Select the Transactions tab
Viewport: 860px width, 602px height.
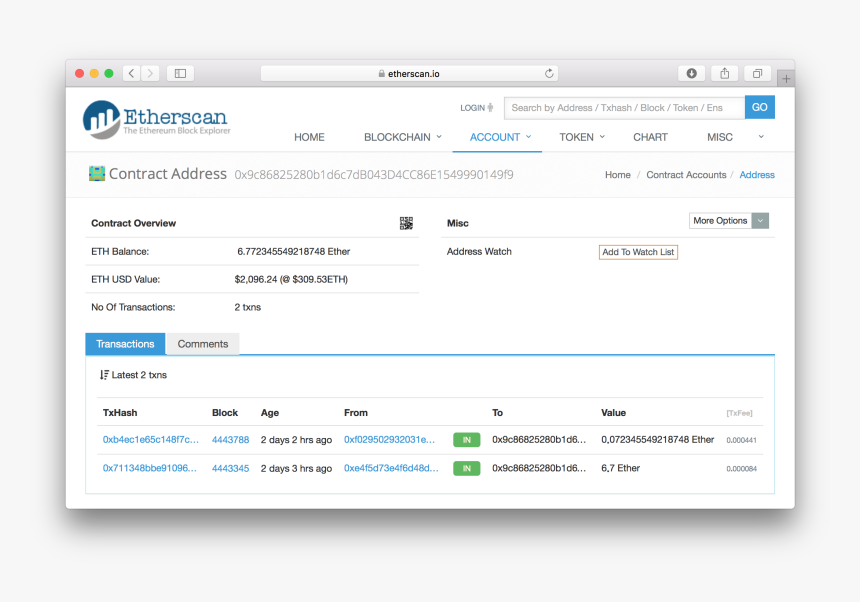coord(125,344)
